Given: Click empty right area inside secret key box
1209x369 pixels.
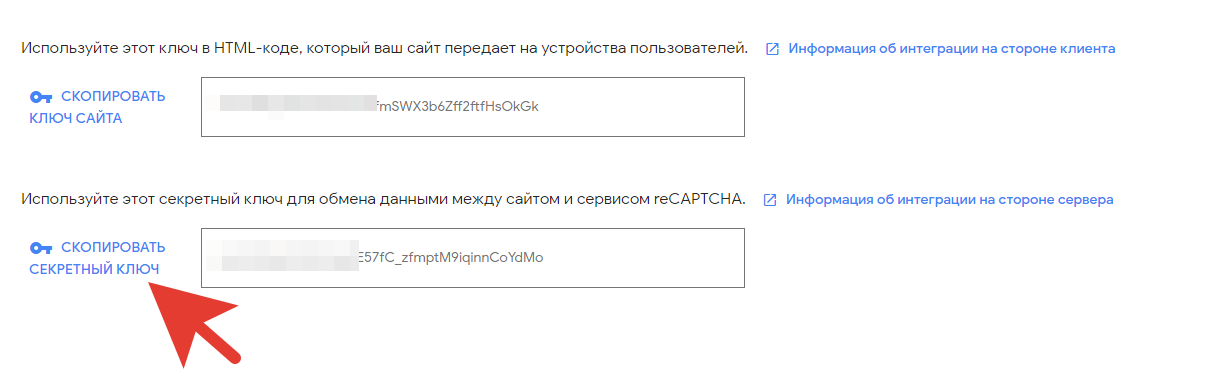Looking at the screenshot, I should pos(645,258).
